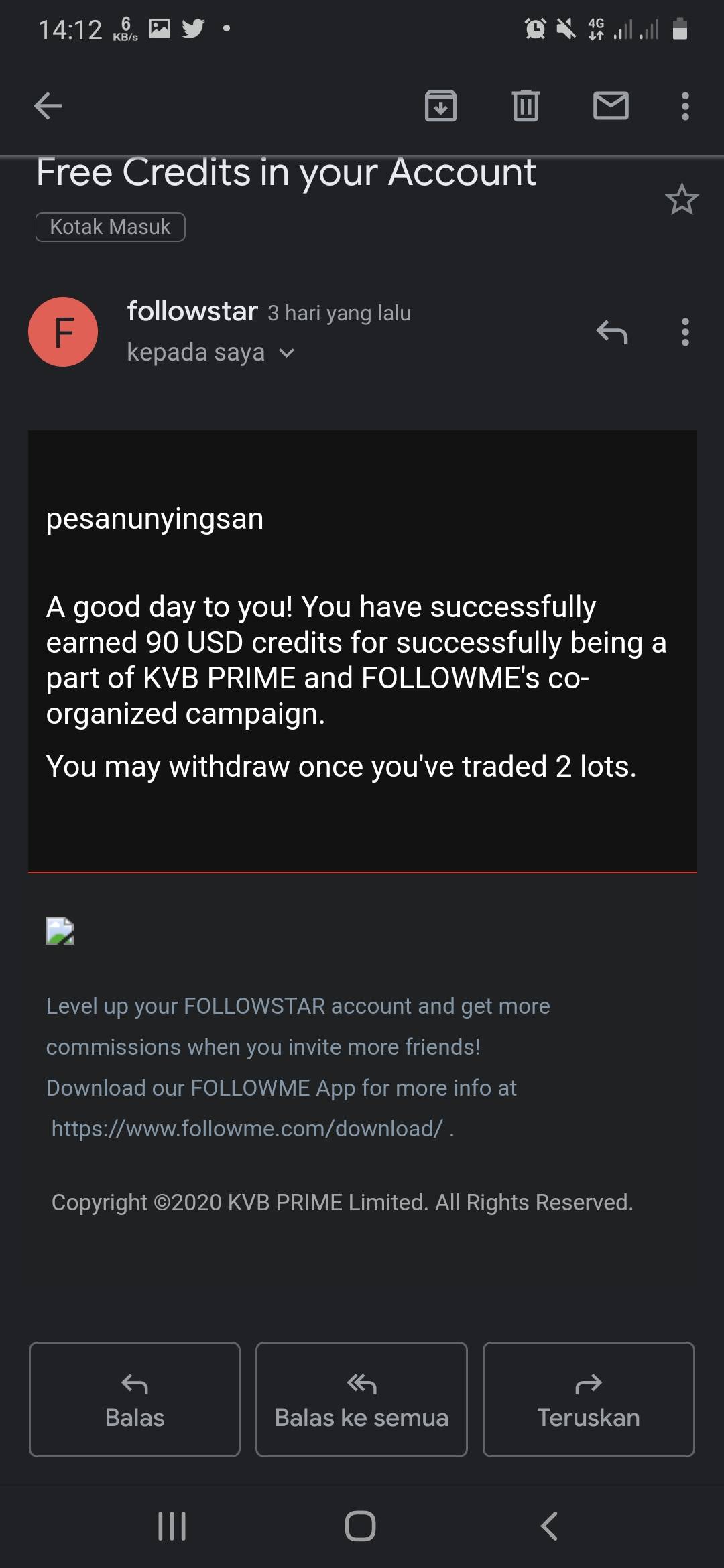Delete this email with trash icon
Screen dimensions: 724x1568
[x=526, y=106]
